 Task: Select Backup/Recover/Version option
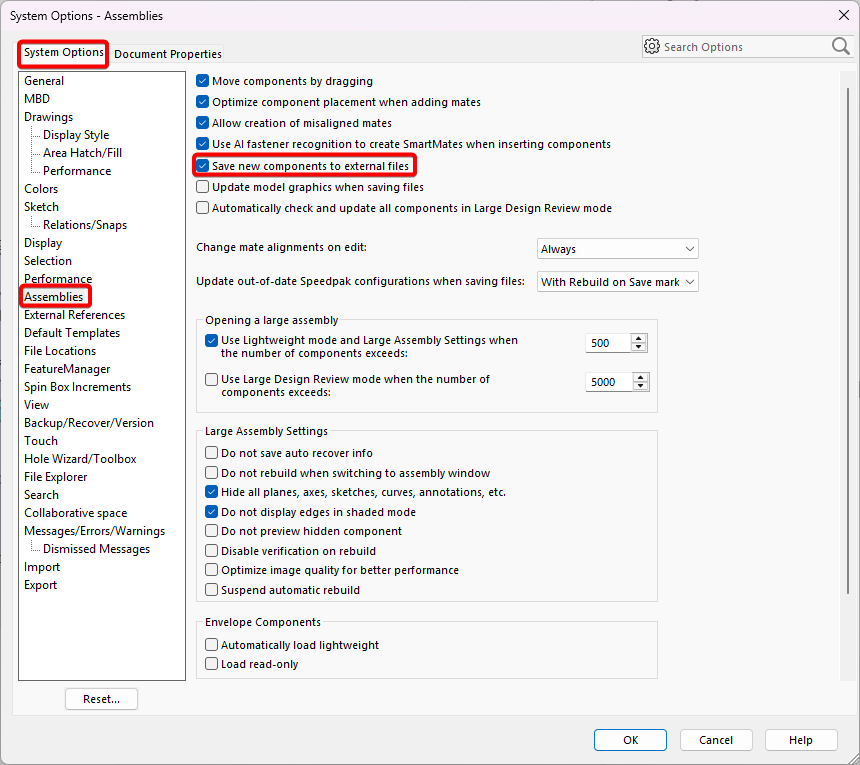click(89, 423)
